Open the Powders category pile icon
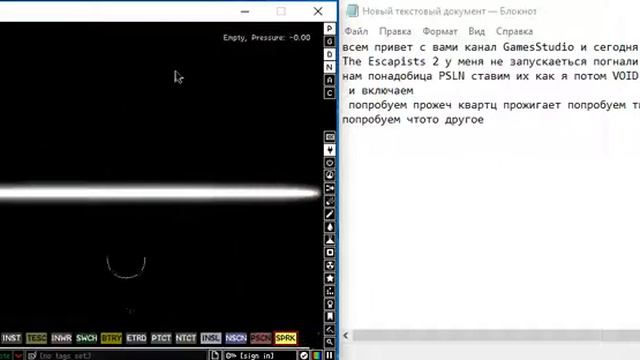The height and width of the screenshot is (360, 640). click(330, 240)
